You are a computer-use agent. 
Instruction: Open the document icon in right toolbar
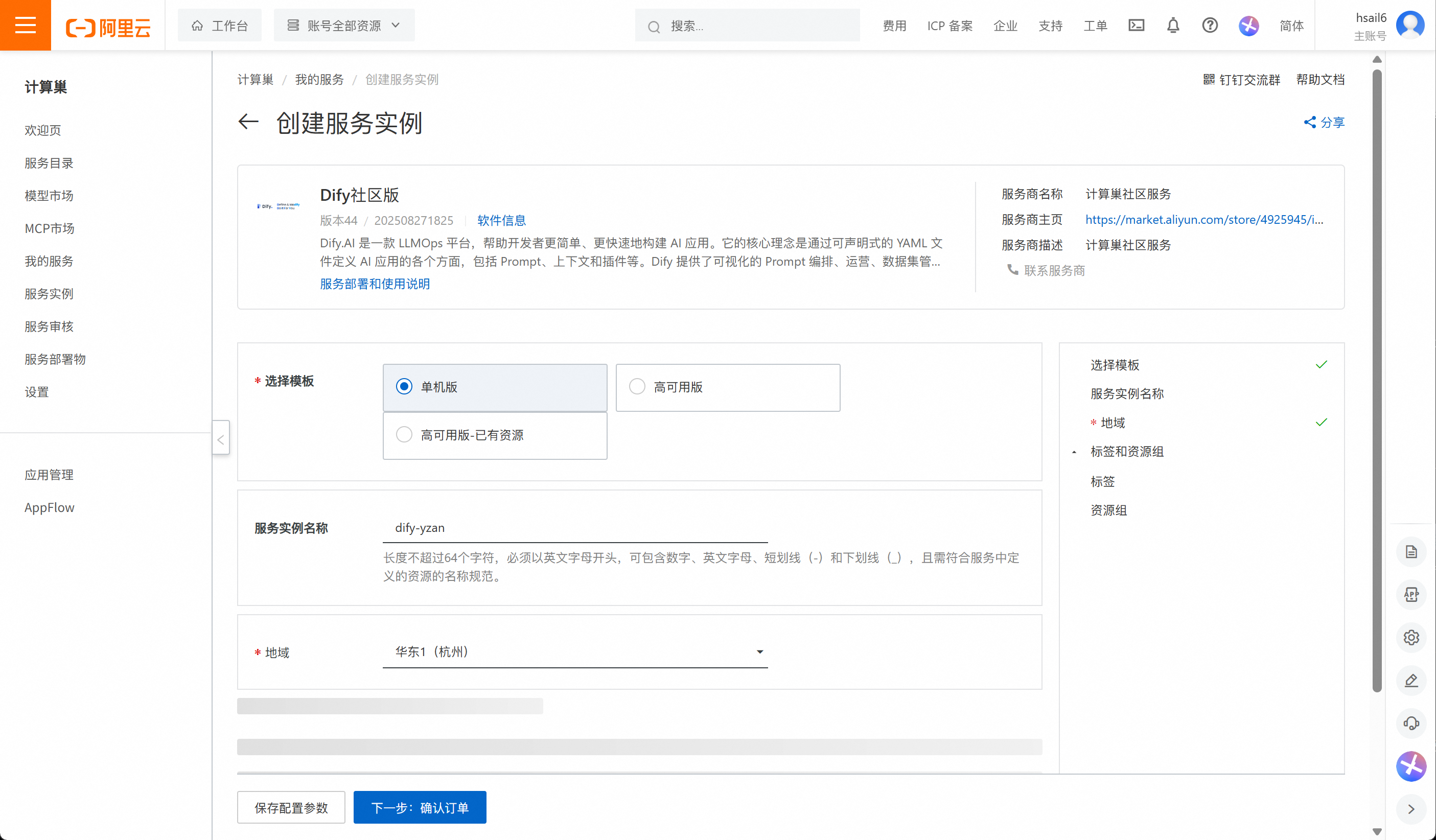pos(1410,552)
